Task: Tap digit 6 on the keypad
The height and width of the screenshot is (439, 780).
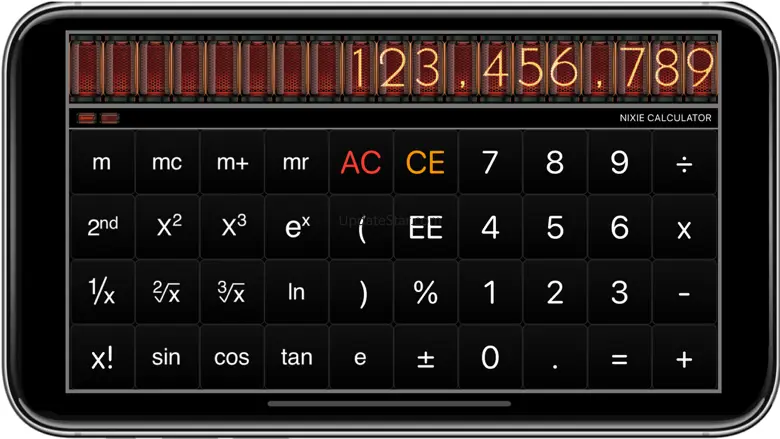Action: (620, 227)
